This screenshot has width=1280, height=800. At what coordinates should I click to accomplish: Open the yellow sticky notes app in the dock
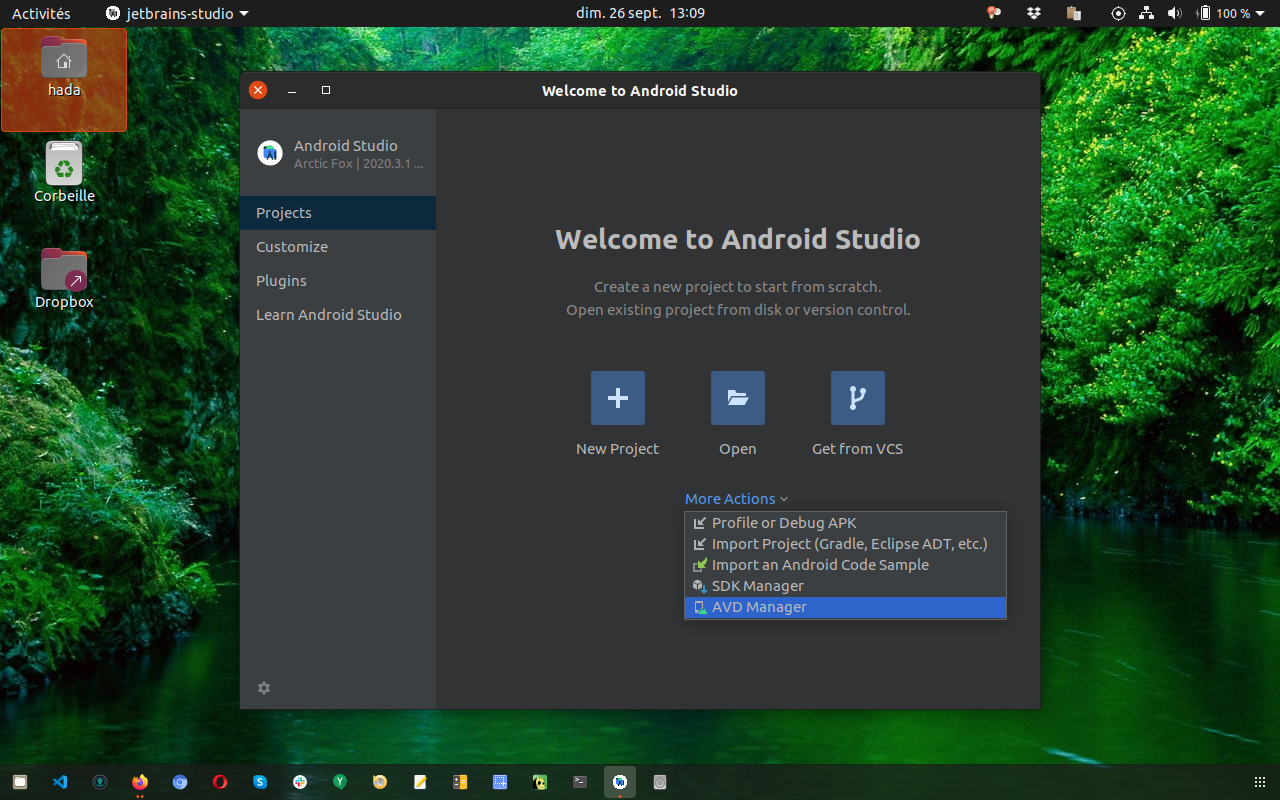coord(420,782)
